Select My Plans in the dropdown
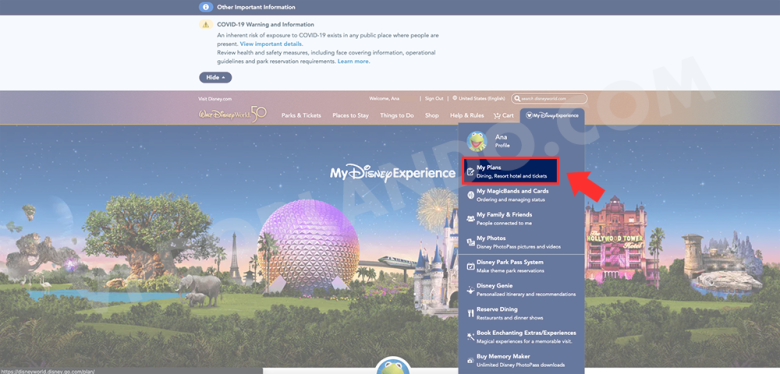 click(510, 172)
